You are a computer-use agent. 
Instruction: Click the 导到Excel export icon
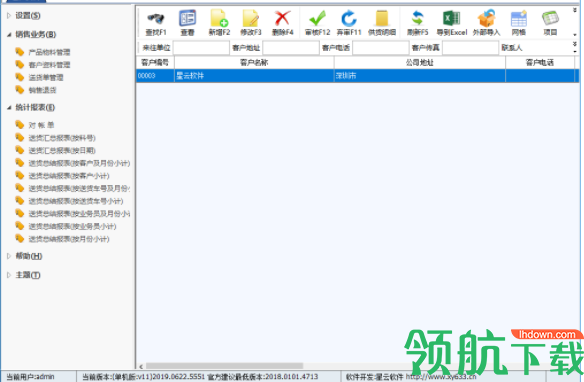point(451,18)
